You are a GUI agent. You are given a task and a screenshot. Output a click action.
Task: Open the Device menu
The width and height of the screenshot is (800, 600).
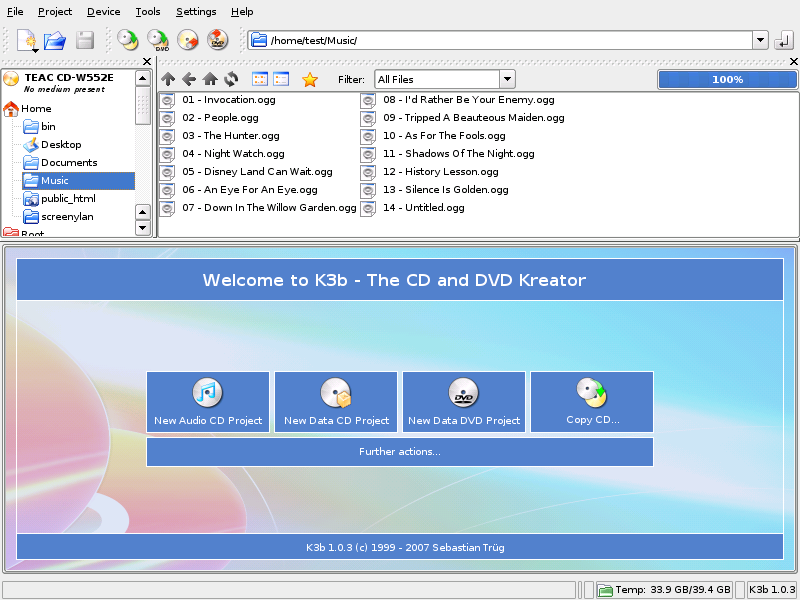point(103,12)
